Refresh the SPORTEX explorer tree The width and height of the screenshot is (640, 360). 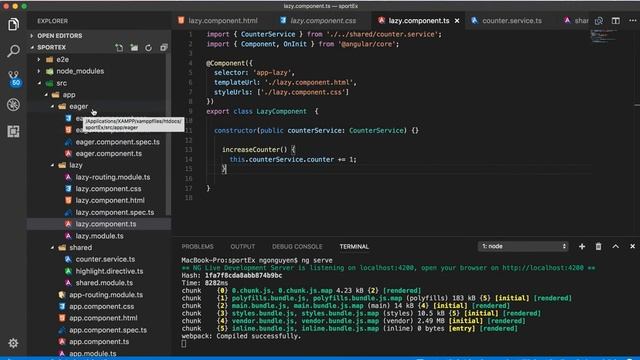[x=149, y=48]
